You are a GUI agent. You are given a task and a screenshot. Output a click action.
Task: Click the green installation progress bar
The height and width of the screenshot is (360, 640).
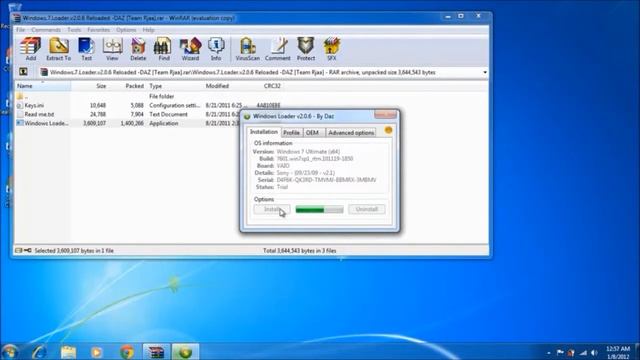[x=319, y=210]
